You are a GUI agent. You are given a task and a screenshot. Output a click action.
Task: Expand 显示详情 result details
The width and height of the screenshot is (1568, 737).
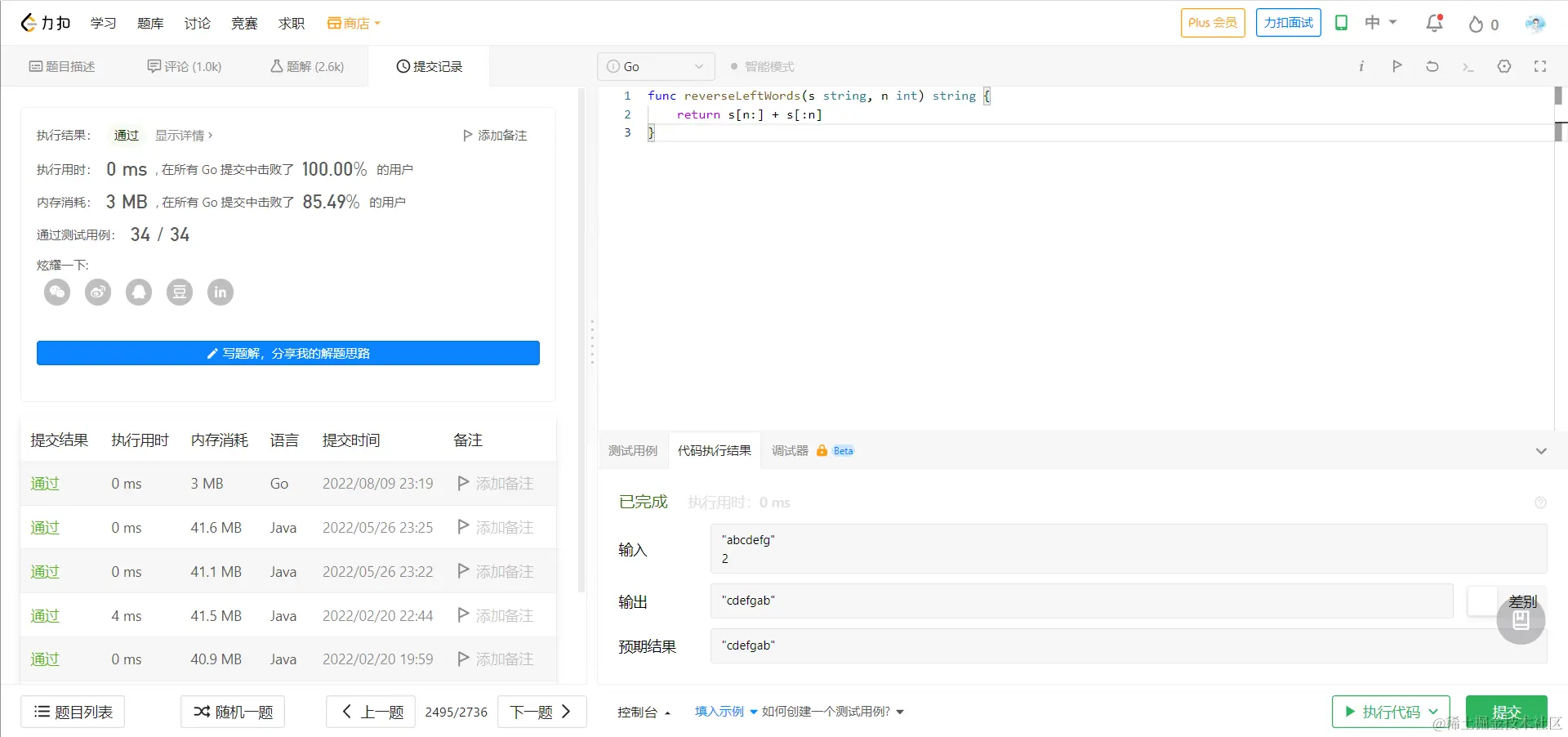184,136
